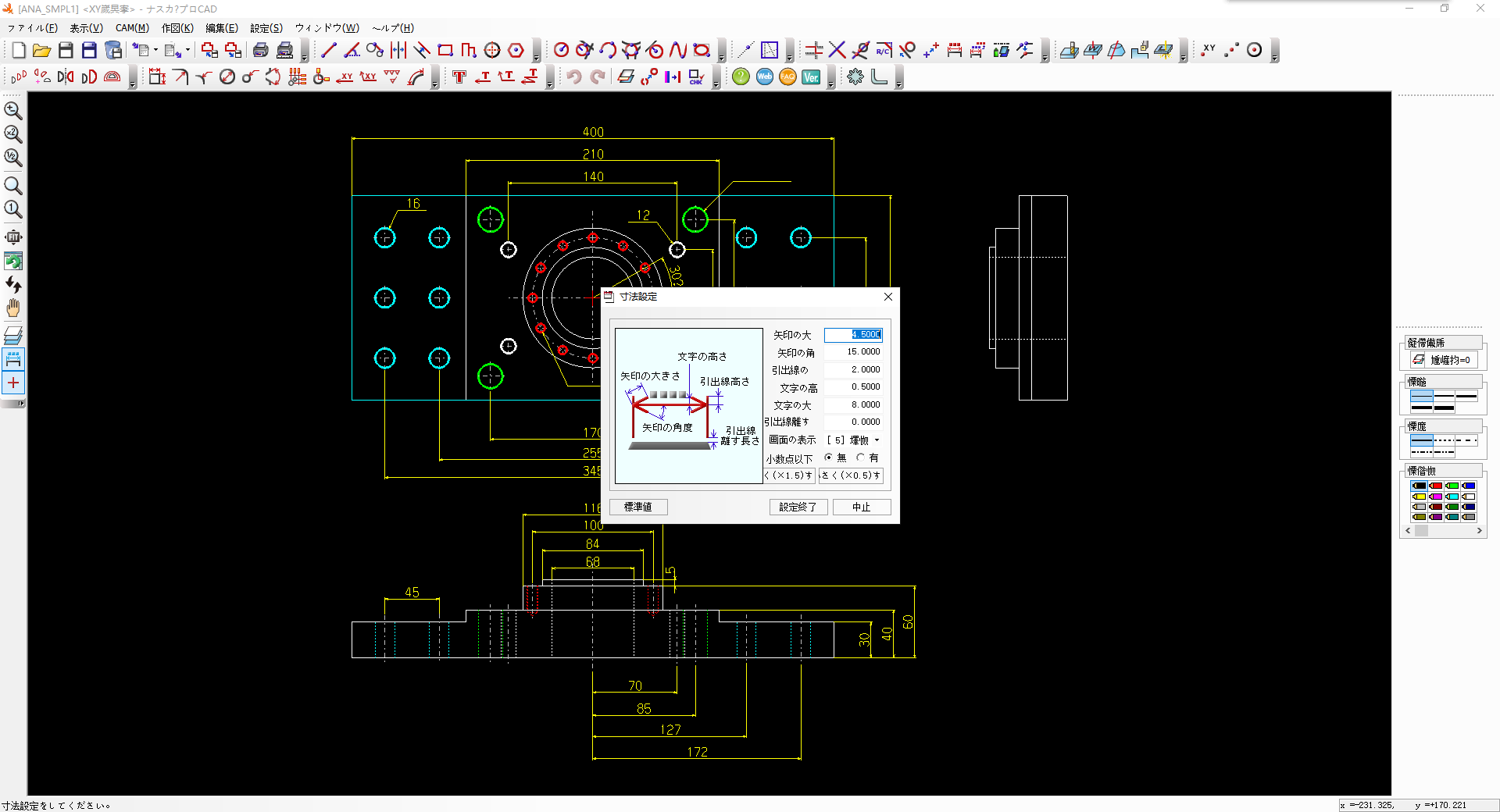This screenshot has height=812, width=1500.
Task: Expand the CAM toolbar overflow arrow
Action: pyautogui.click(x=1184, y=52)
